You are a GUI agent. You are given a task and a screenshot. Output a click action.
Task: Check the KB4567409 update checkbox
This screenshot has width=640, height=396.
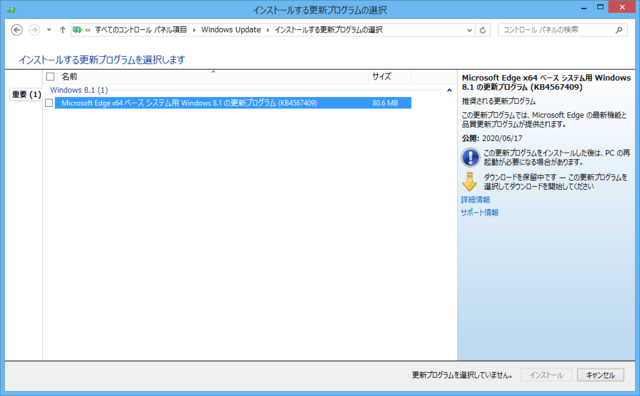click(x=49, y=103)
